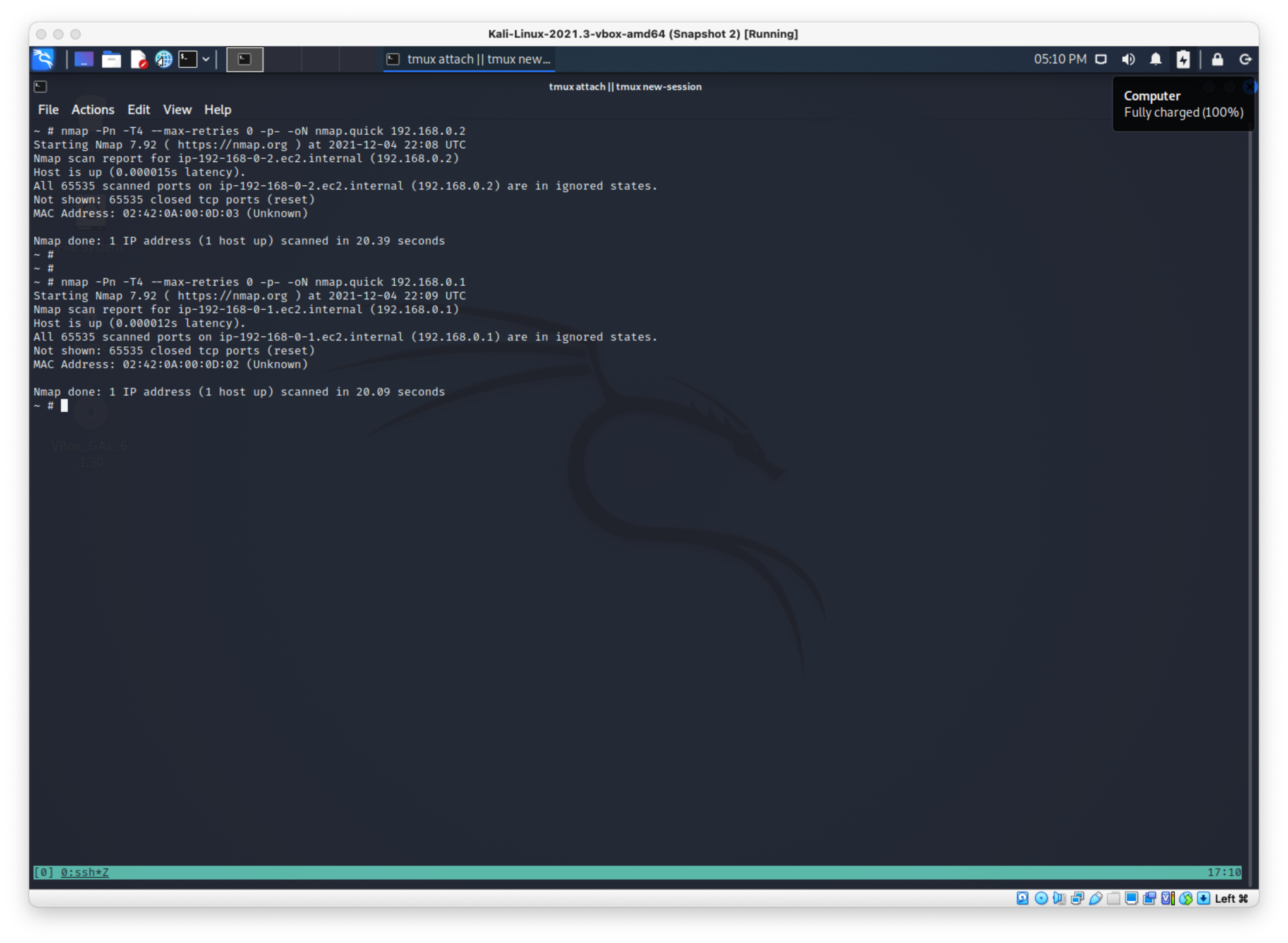
Task: Launch the web browser globe icon
Action: (163, 59)
